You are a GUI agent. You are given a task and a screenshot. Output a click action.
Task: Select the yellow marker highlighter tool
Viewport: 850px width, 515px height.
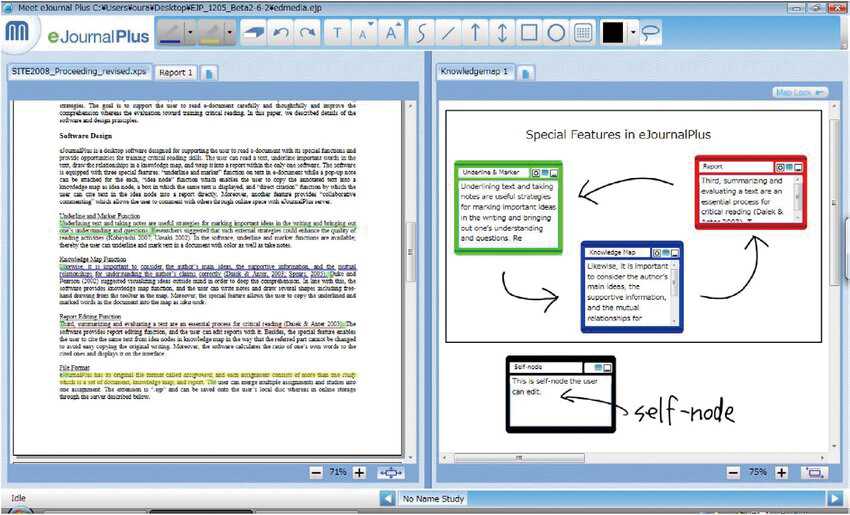click(x=211, y=33)
